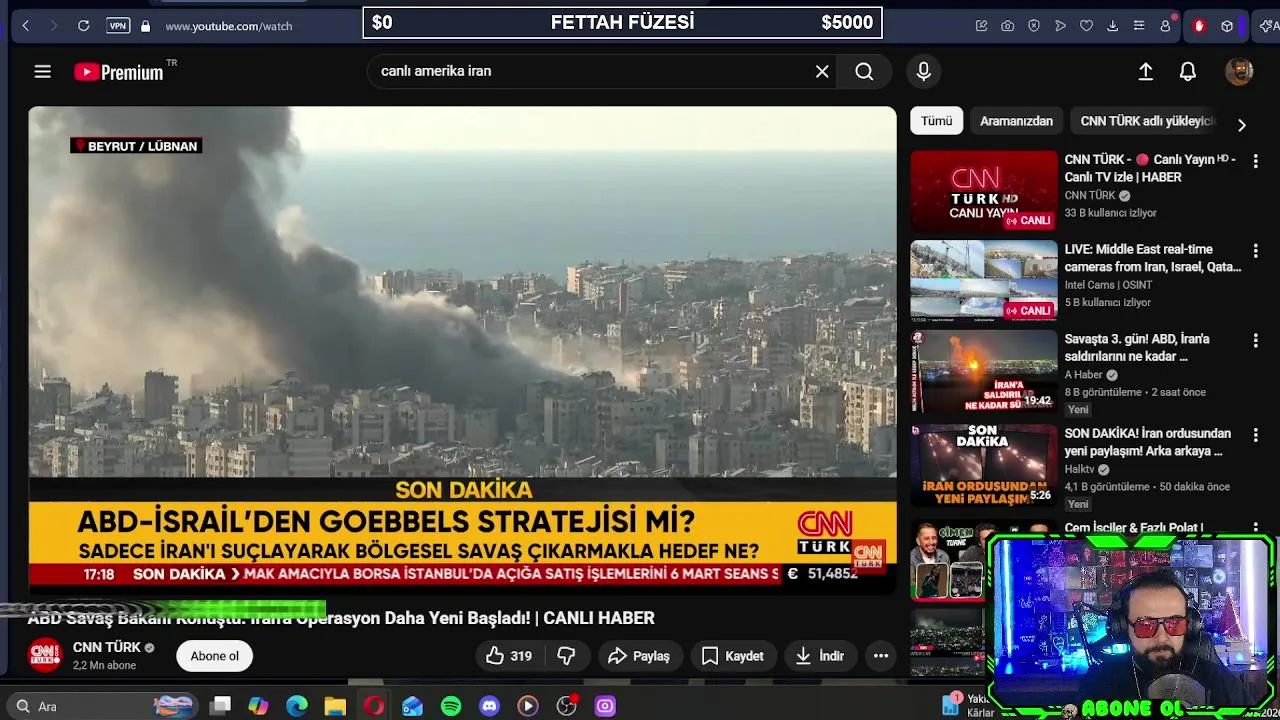Open Intel Cams | OSINT channel link

point(1108,285)
